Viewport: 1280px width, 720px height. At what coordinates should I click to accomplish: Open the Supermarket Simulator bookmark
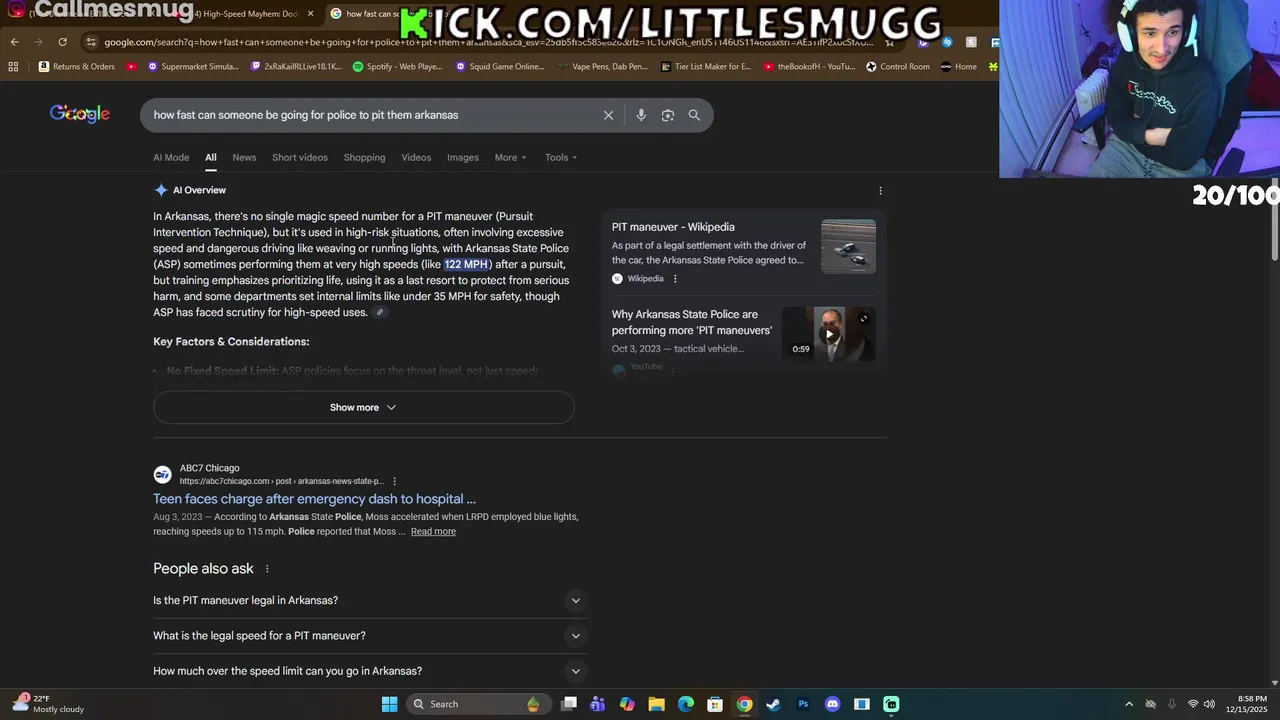pyautogui.click(x=192, y=67)
